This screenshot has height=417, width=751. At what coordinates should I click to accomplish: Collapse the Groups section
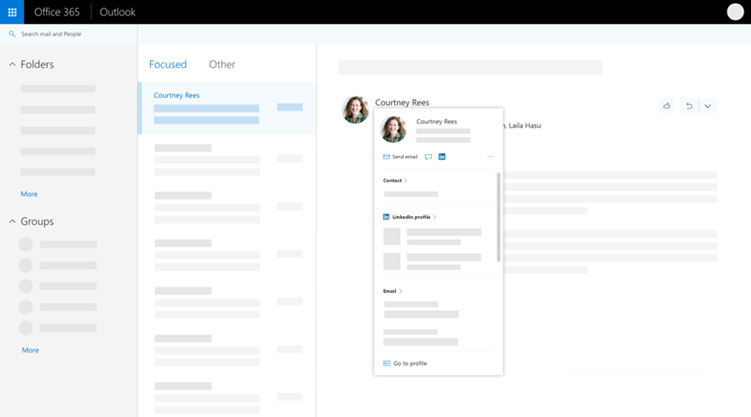coord(13,222)
